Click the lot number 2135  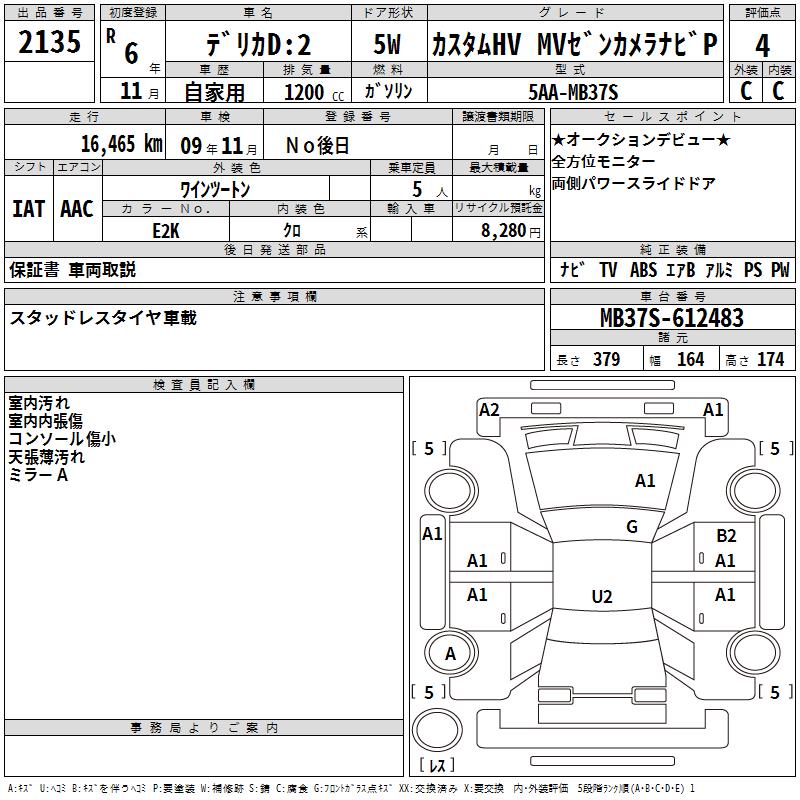[x=49, y=42]
